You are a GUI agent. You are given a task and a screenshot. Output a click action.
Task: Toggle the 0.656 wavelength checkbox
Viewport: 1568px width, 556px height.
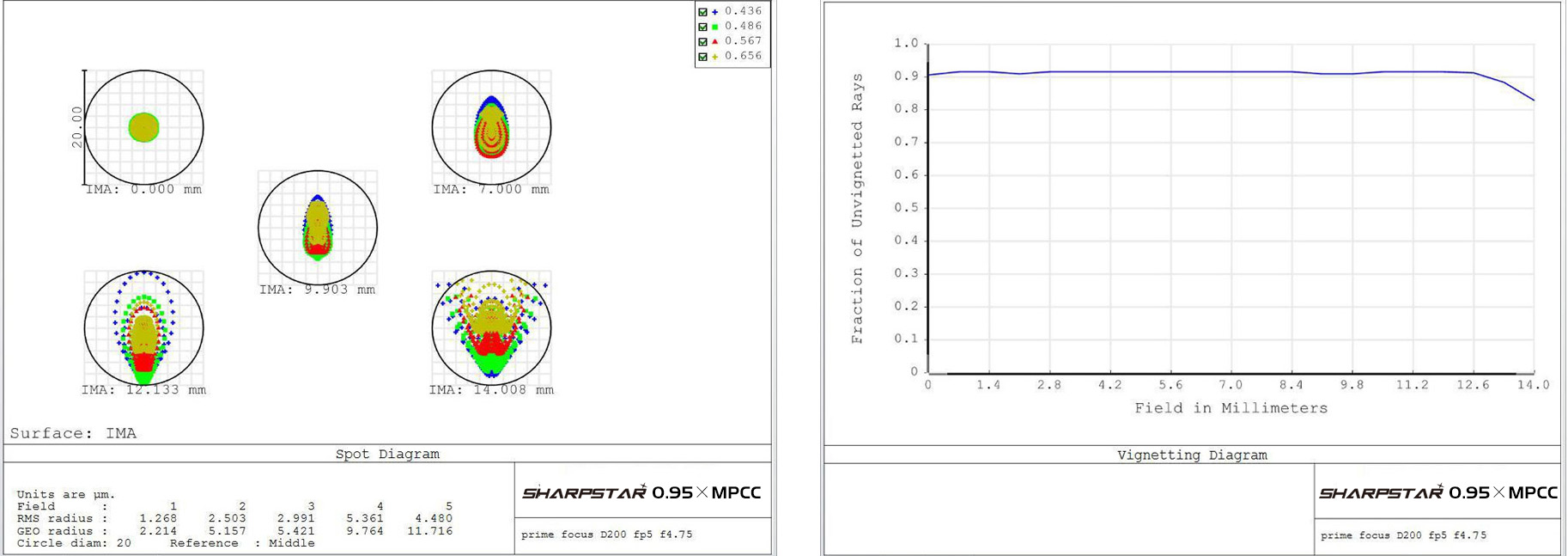[x=702, y=57]
